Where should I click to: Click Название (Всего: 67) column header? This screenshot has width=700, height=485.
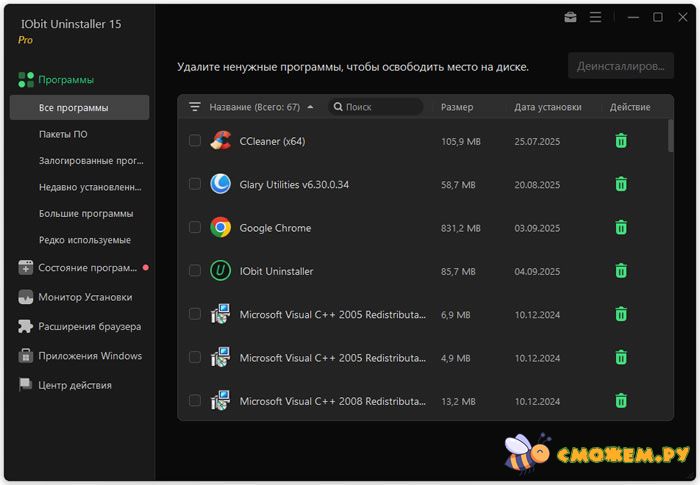pyautogui.click(x=254, y=107)
